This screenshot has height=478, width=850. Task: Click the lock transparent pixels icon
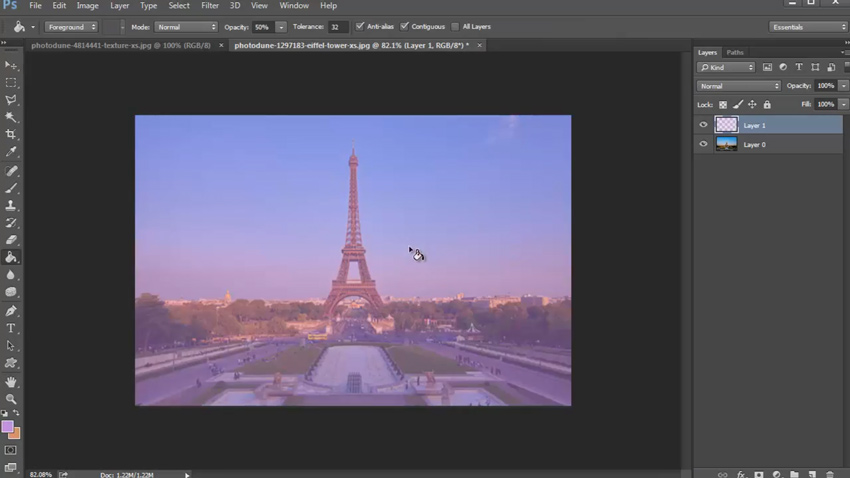723,105
